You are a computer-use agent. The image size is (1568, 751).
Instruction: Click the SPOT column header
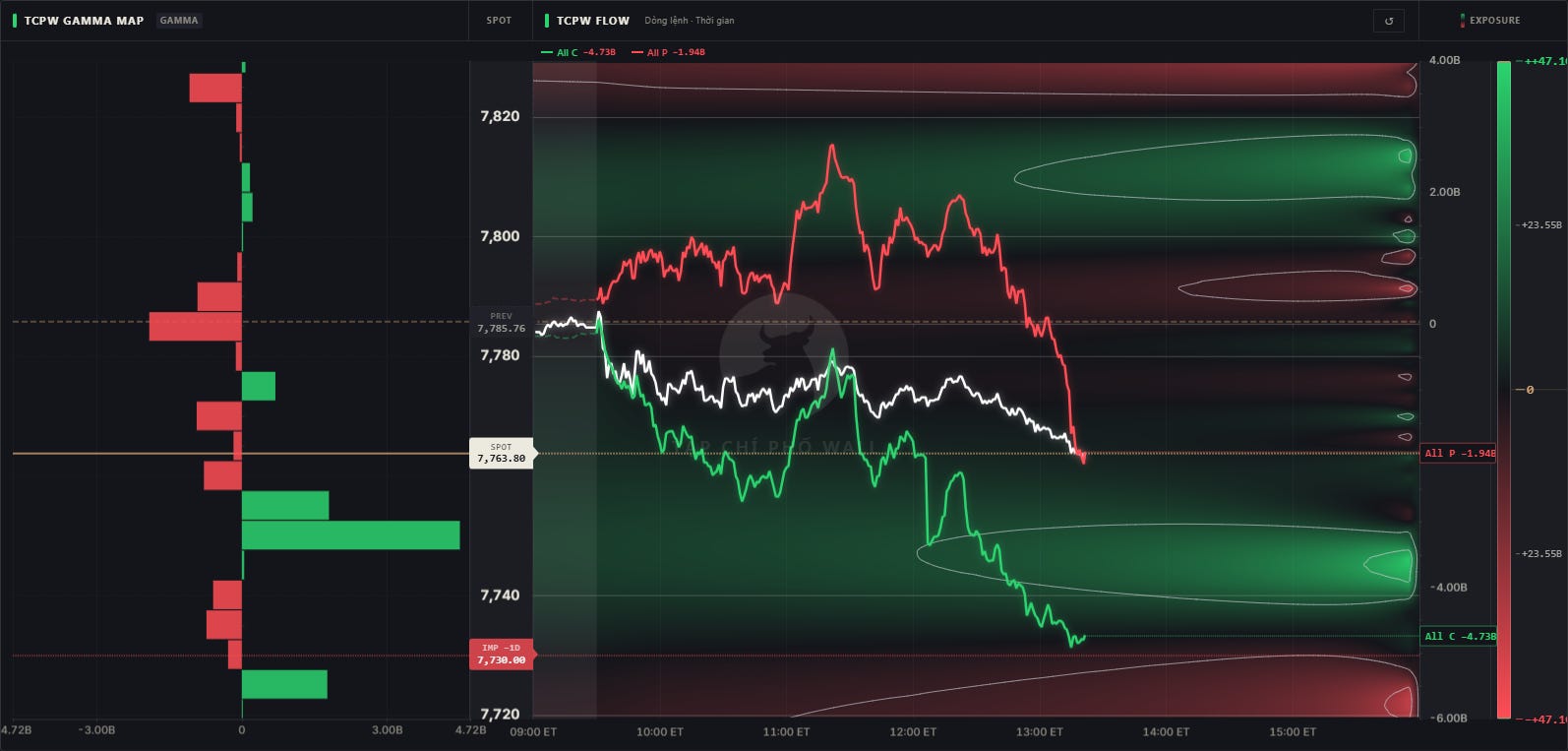pyautogui.click(x=499, y=20)
